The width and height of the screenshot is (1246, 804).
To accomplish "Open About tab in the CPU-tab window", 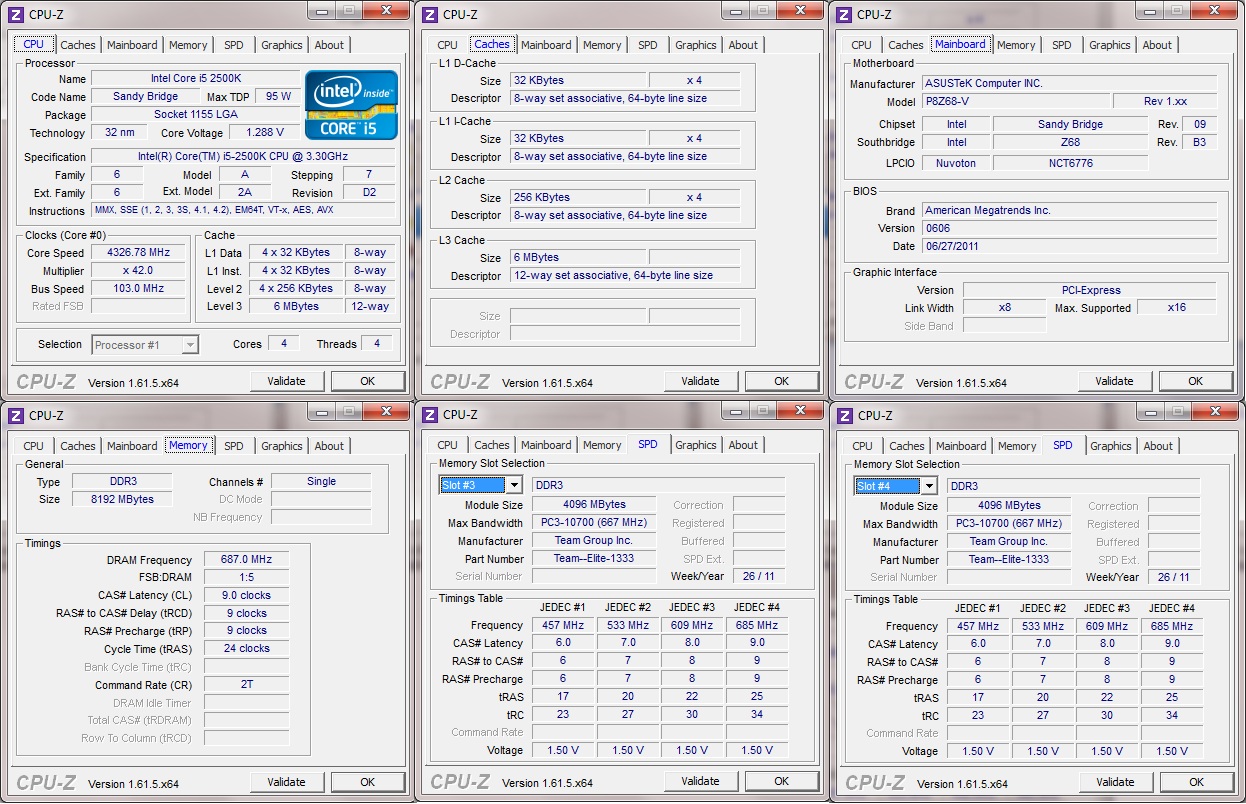I will tap(329, 45).
